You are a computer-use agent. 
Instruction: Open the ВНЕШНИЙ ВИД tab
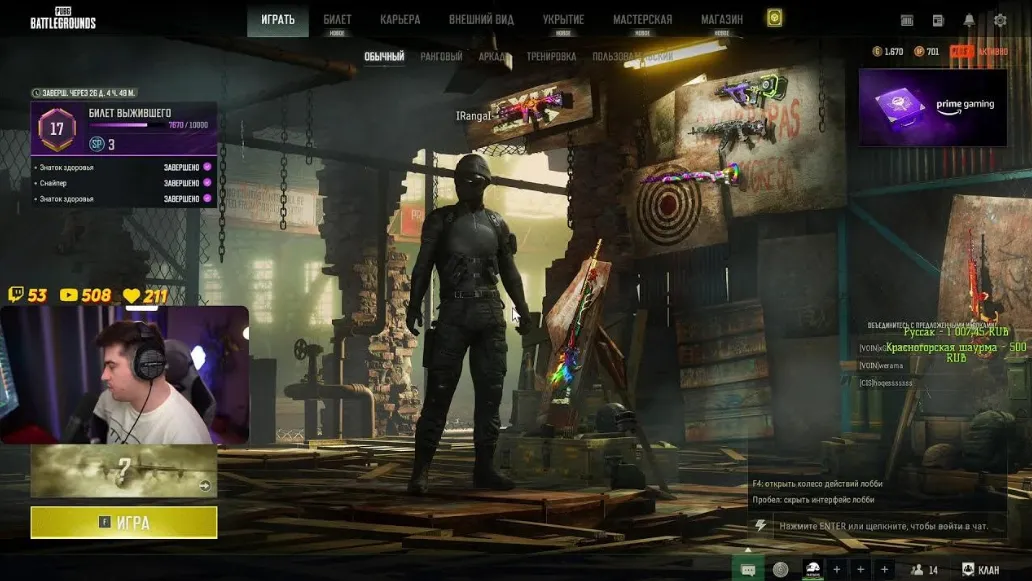[481, 20]
